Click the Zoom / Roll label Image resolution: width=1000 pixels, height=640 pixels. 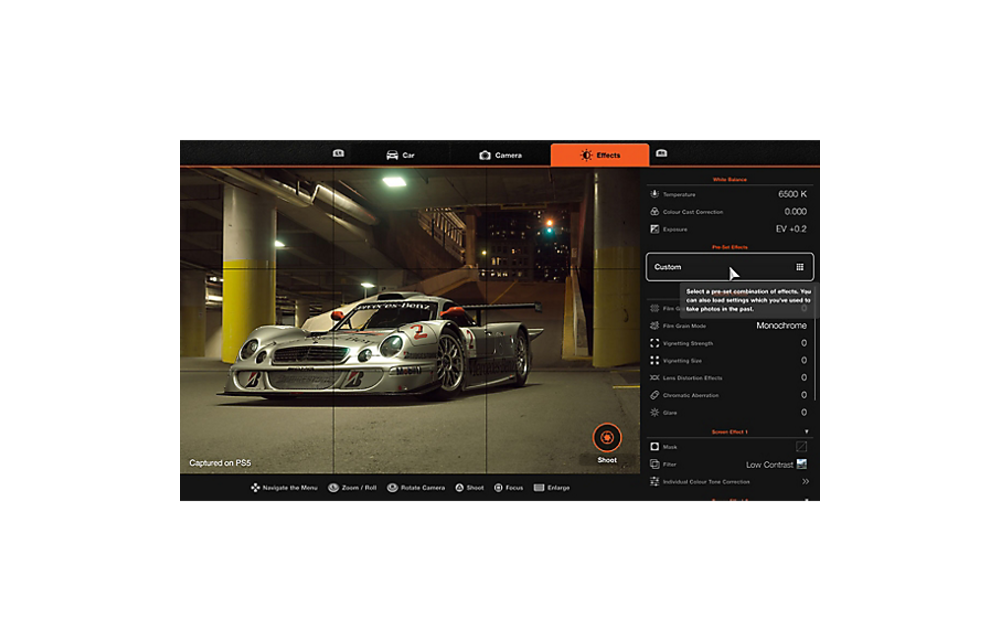coord(359,488)
